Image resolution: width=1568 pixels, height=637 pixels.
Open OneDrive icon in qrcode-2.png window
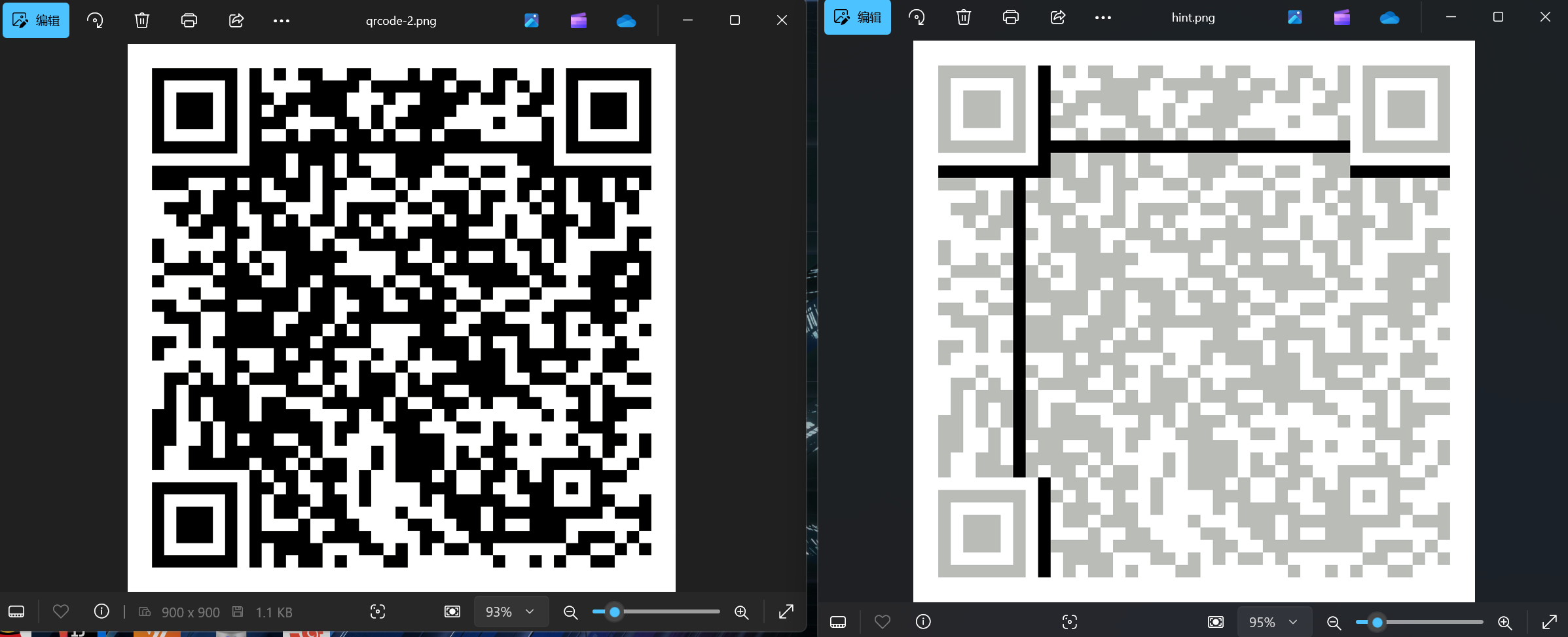[626, 20]
